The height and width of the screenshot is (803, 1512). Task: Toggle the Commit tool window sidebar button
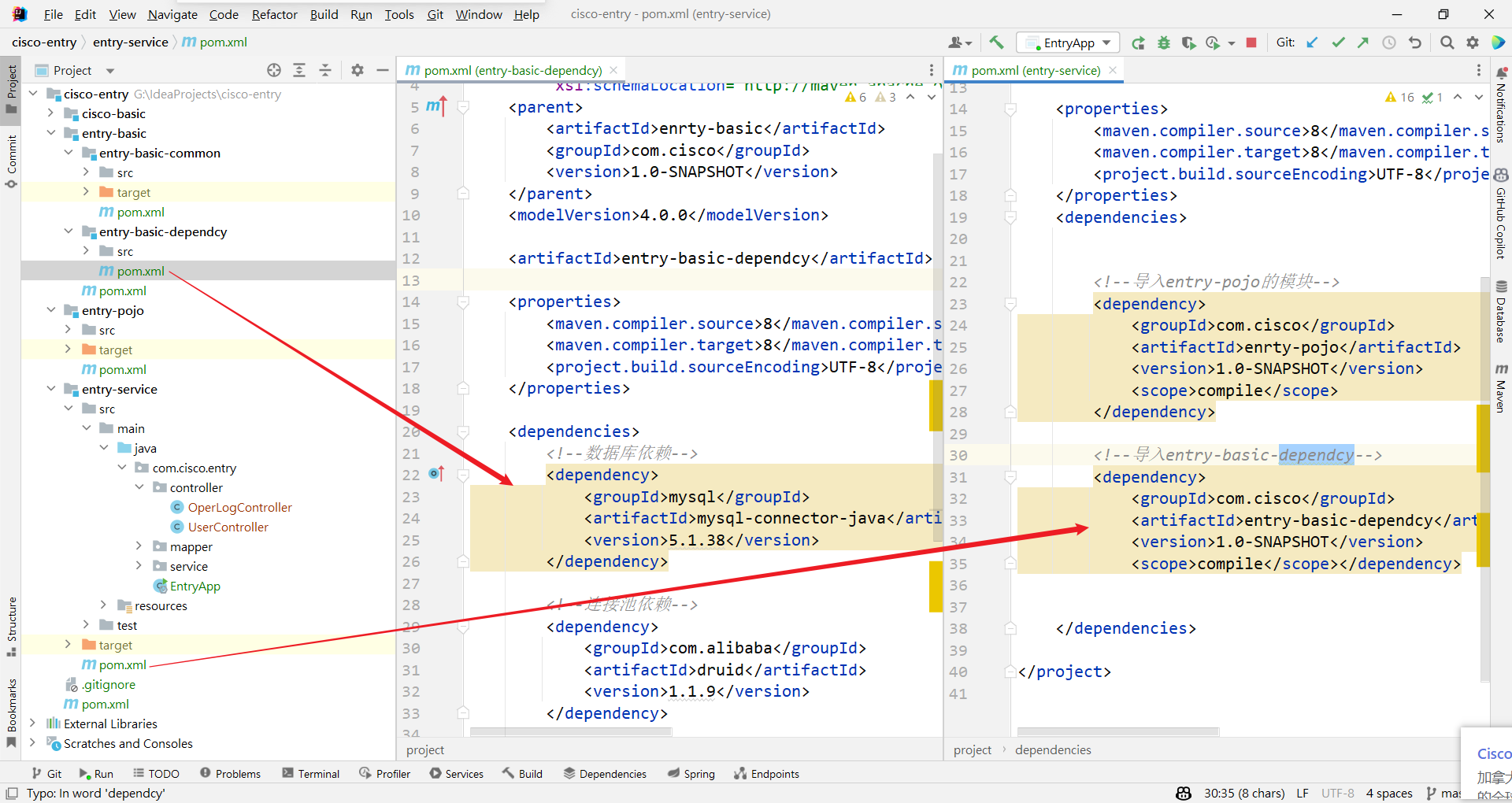[x=11, y=161]
